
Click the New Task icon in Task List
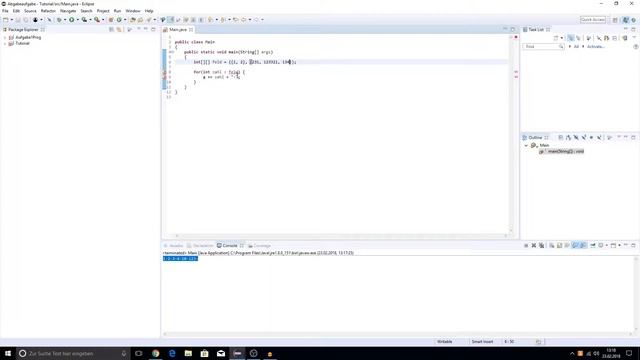point(556,38)
